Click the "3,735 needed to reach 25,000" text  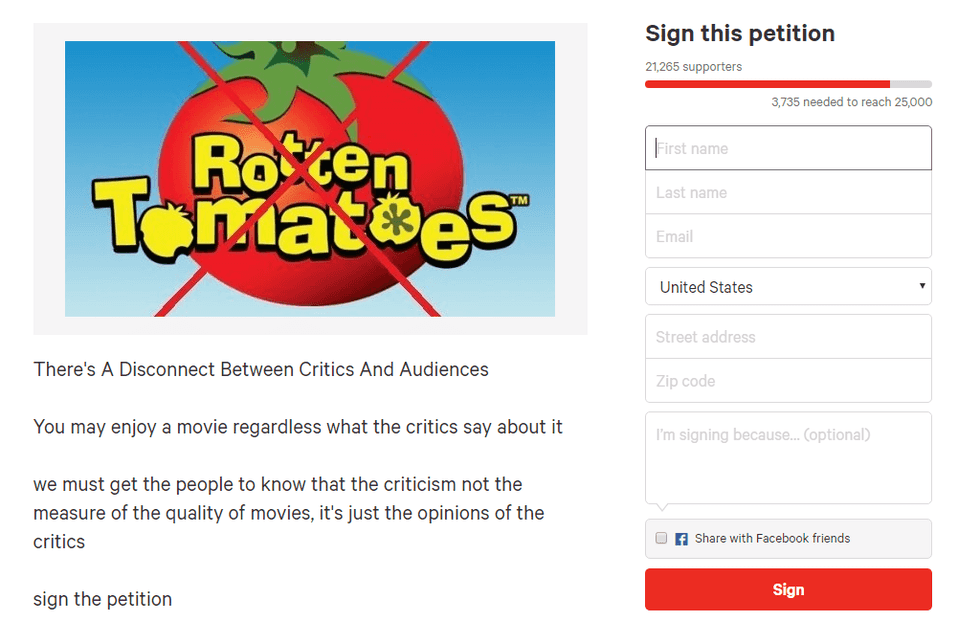tap(851, 102)
